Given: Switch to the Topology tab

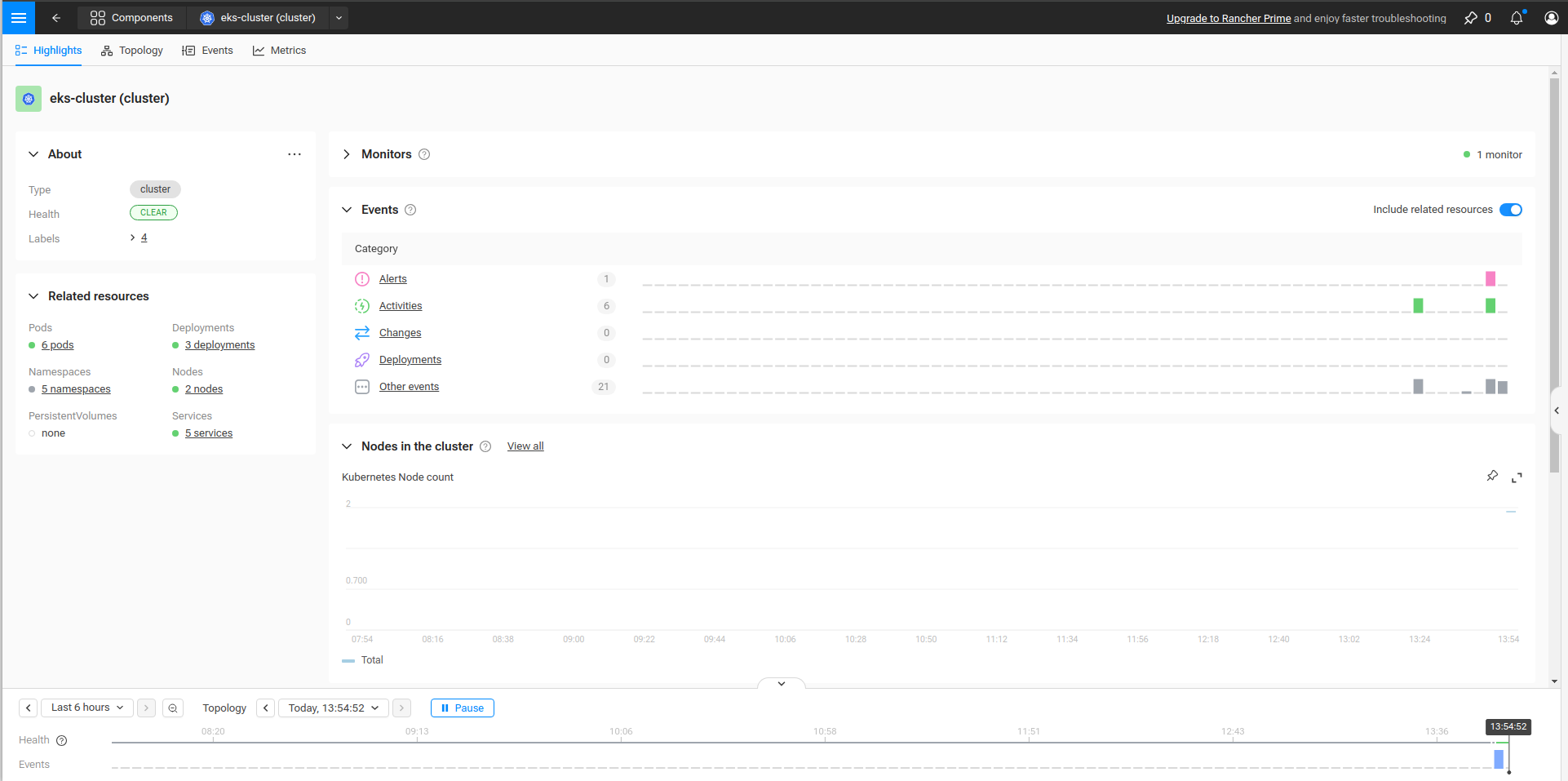Looking at the screenshot, I should [140, 50].
